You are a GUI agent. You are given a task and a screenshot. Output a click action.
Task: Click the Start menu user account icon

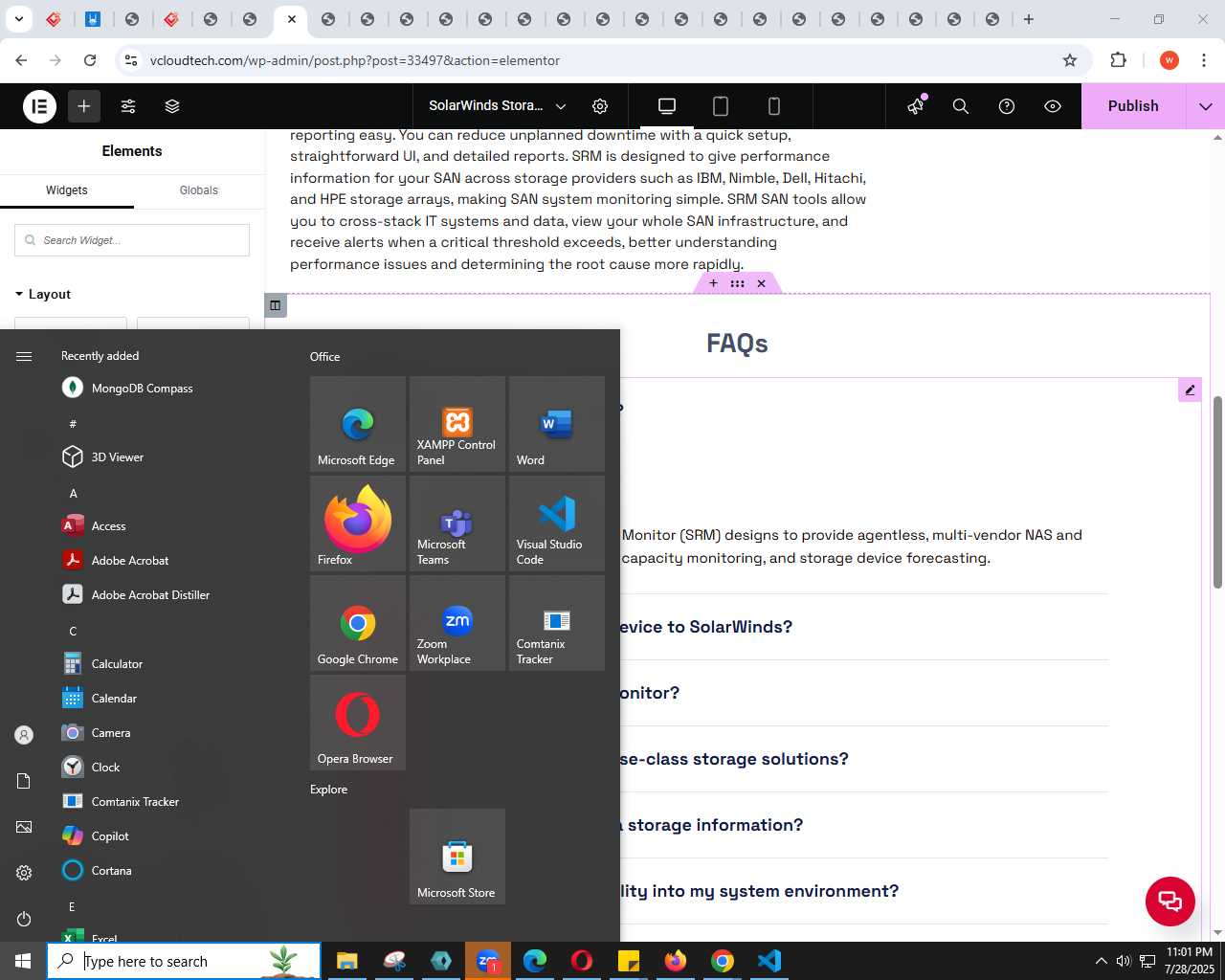pos(24,735)
